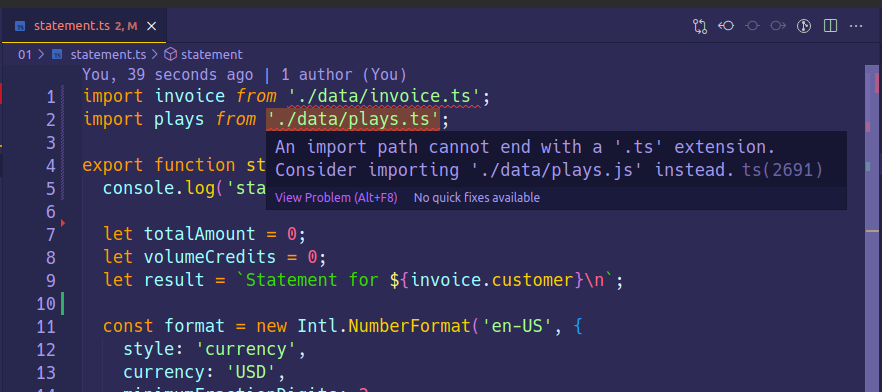Open the source control changes icon
This screenshot has height=392, width=882.
(x=700, y=26)
